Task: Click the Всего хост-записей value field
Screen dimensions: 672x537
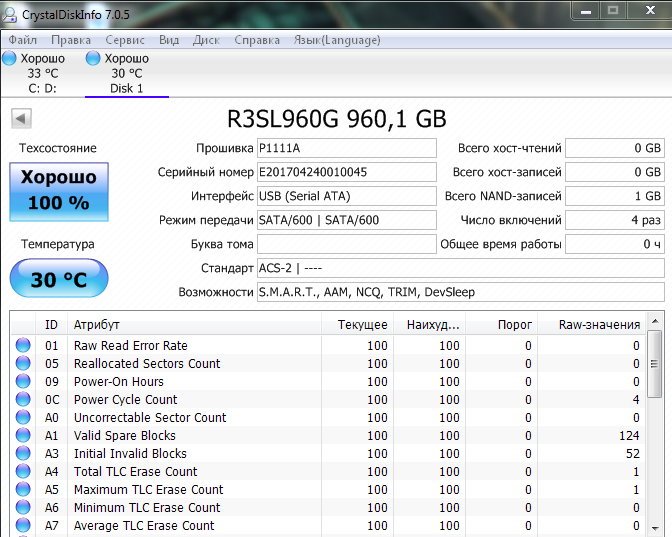Action: [x=615, y=172]
